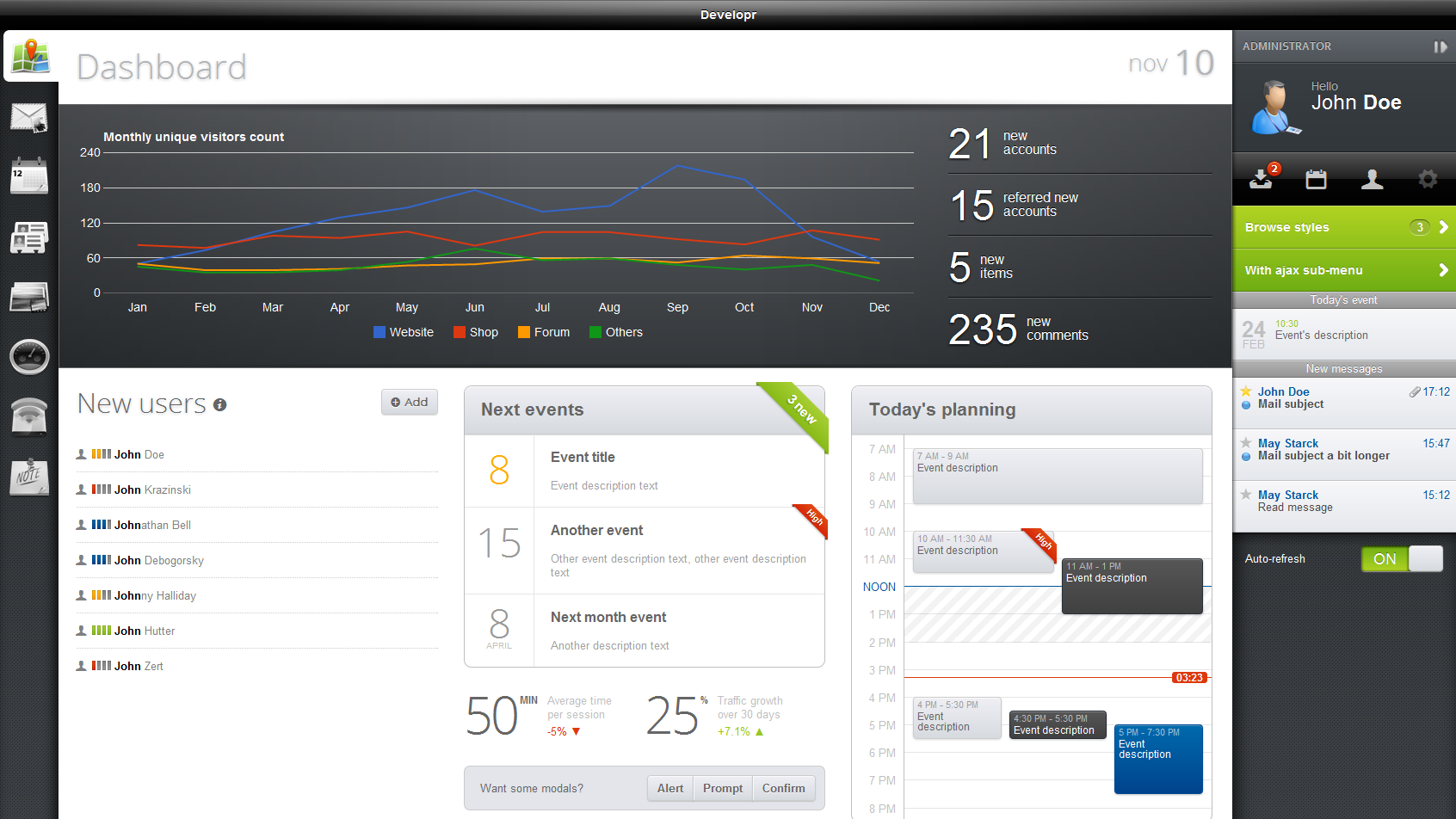Open the photo gallery icon in left sidebar
The image size is (1456, 819).
pos(29,298)
